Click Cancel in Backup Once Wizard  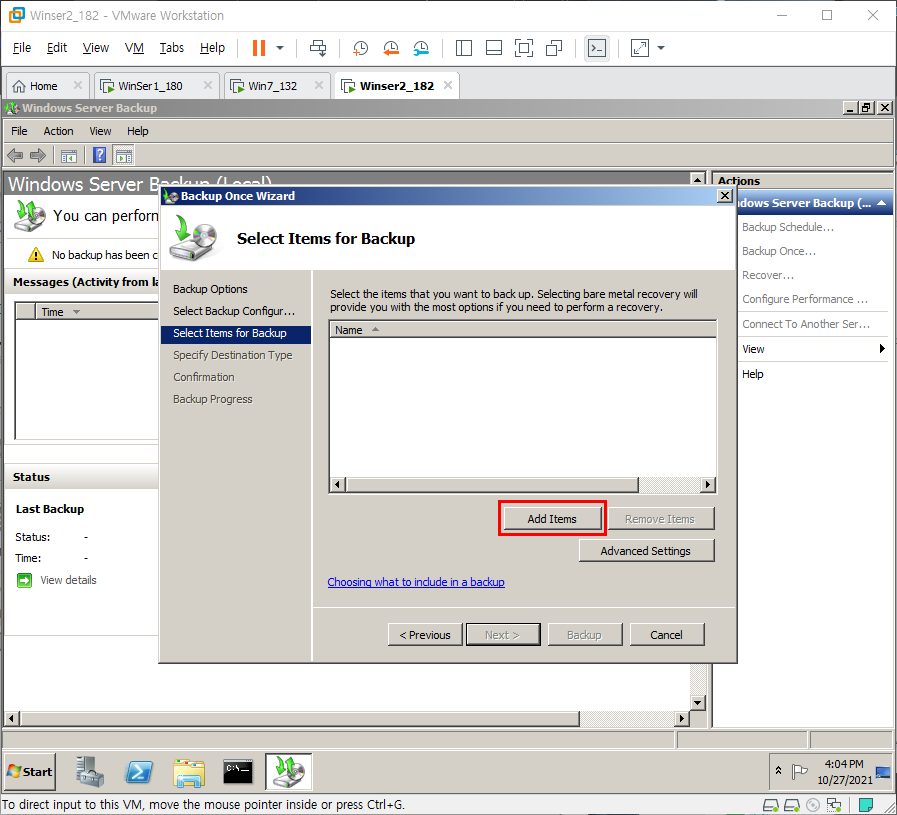click(666, 635)
